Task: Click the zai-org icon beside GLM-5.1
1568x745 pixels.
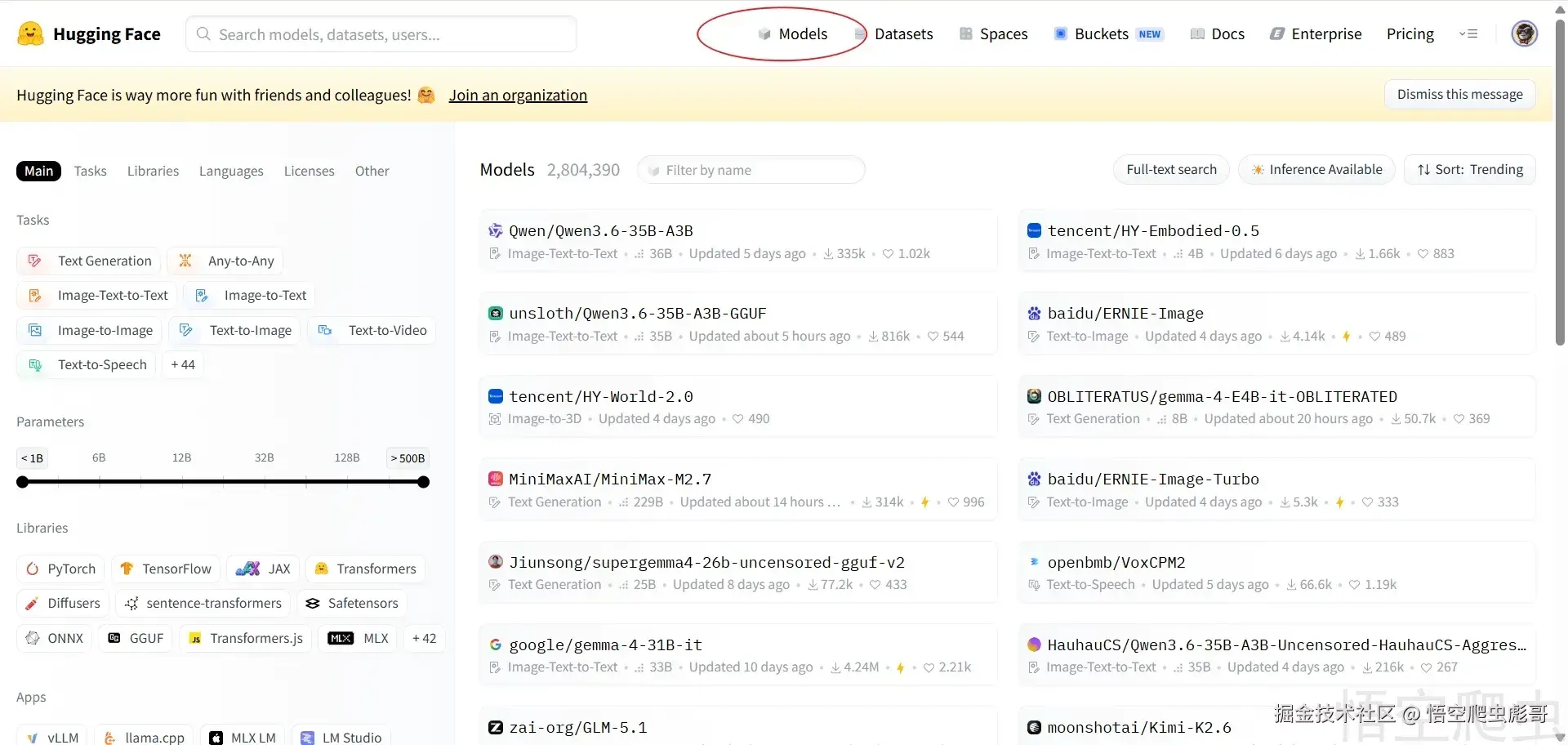Action: tap(495, 727)
